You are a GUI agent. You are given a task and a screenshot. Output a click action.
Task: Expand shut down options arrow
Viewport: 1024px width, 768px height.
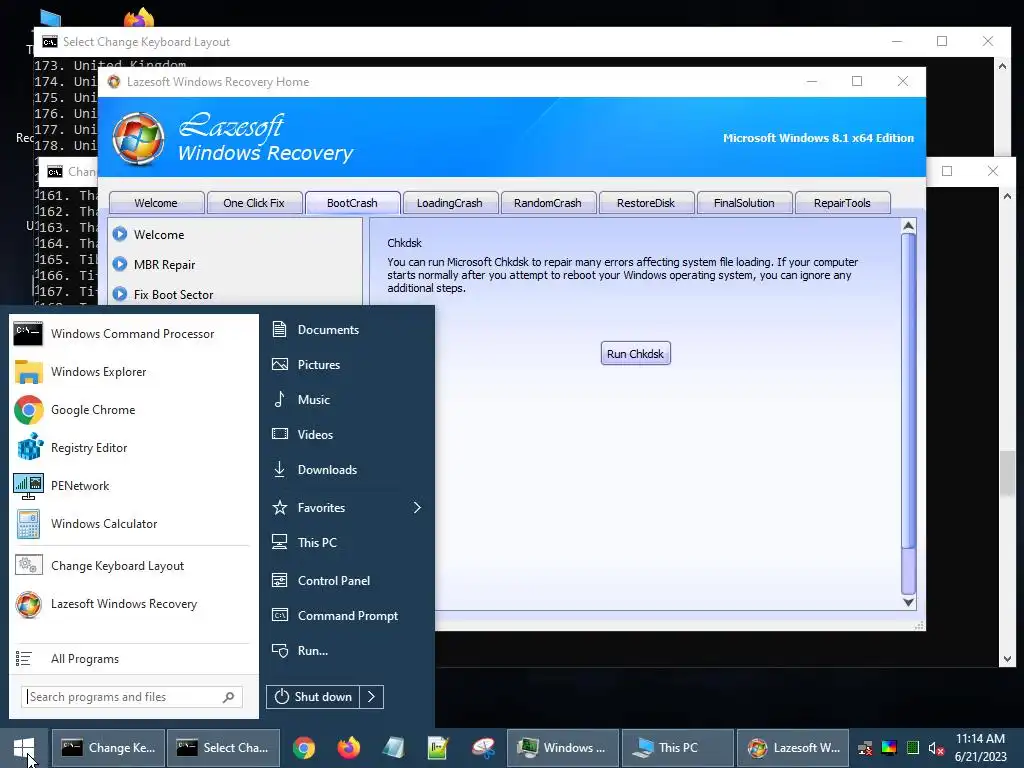click(372, 697)
